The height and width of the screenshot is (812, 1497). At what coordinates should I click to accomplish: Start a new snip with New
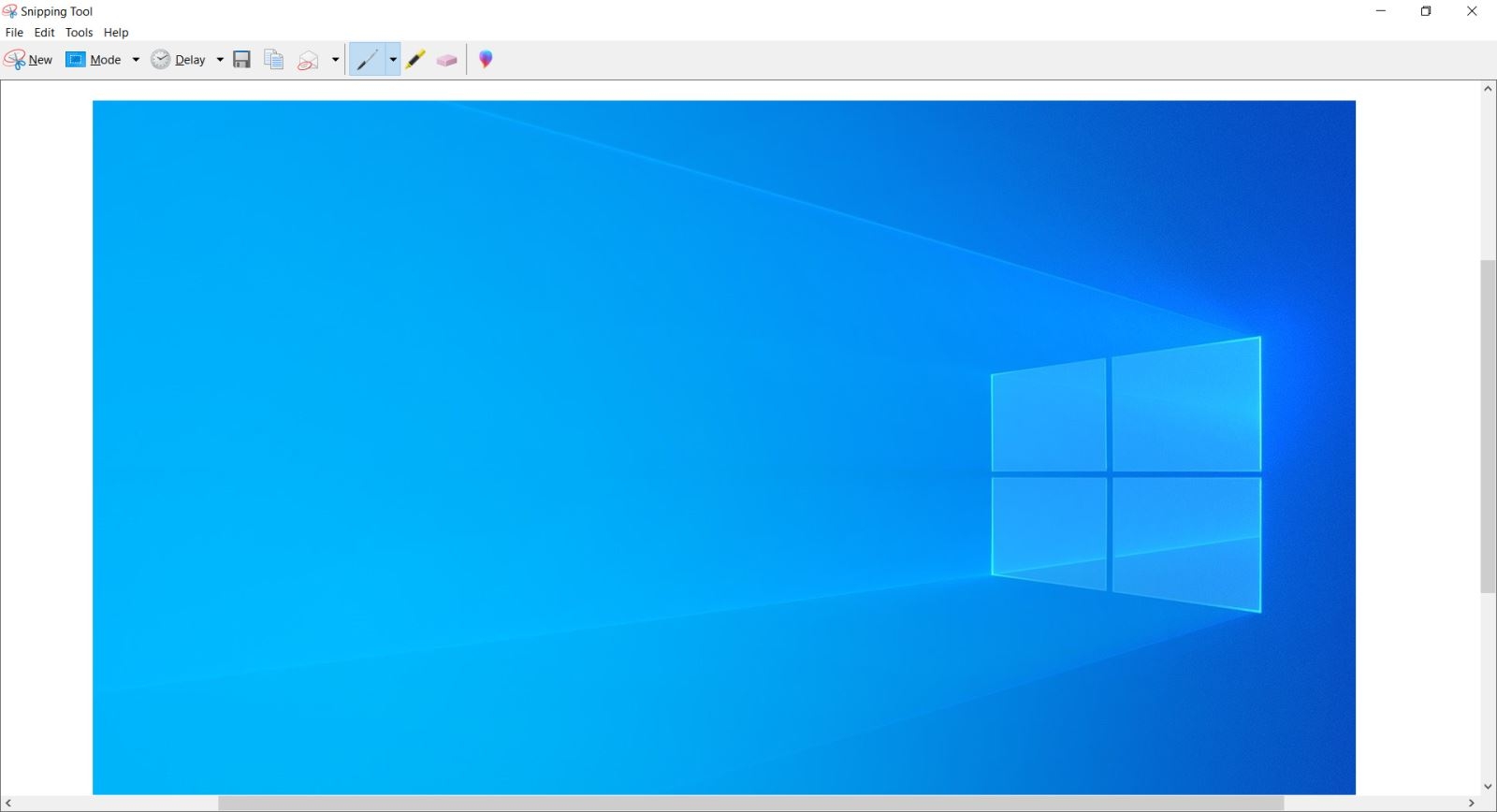pyautogui.click(x=28, y=60)
